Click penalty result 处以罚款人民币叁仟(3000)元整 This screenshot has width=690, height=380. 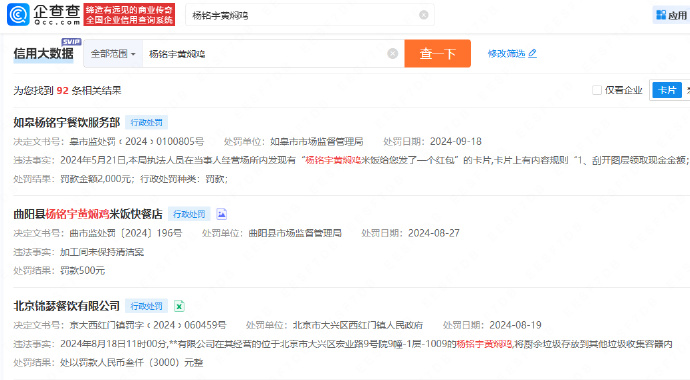[132, 363]
